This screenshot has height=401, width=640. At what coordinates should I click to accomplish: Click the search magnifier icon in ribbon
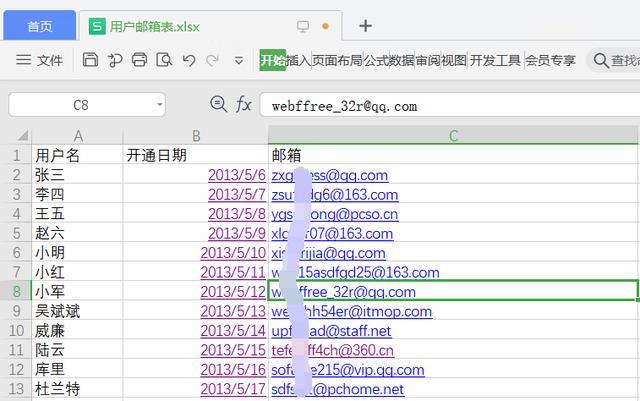(601, 60)
